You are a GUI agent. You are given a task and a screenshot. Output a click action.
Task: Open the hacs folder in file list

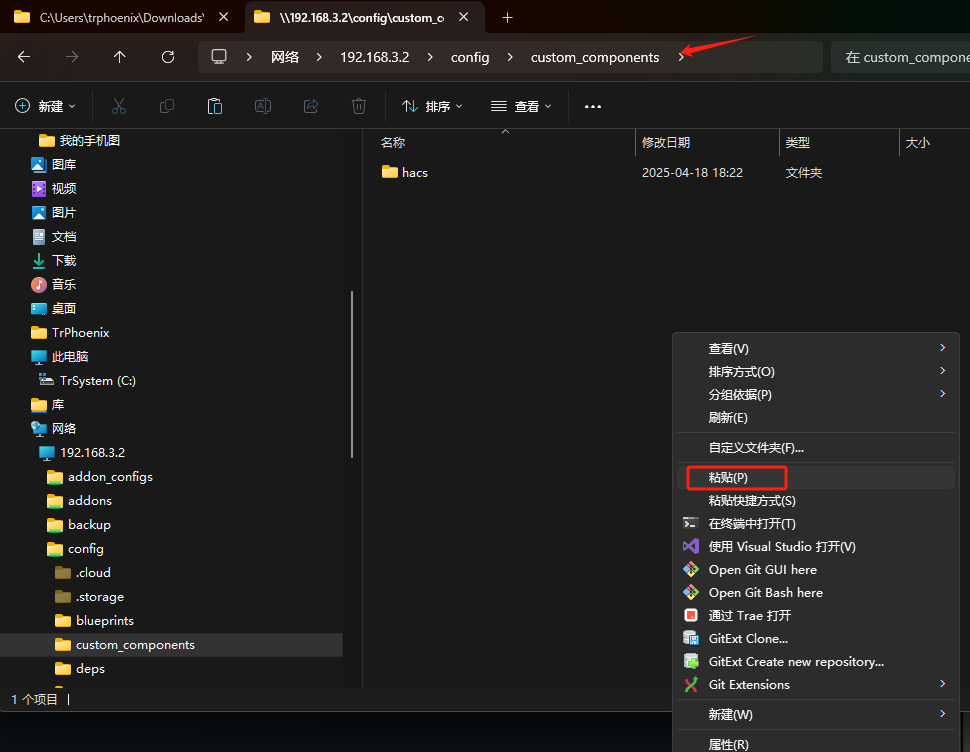(414, 172)
